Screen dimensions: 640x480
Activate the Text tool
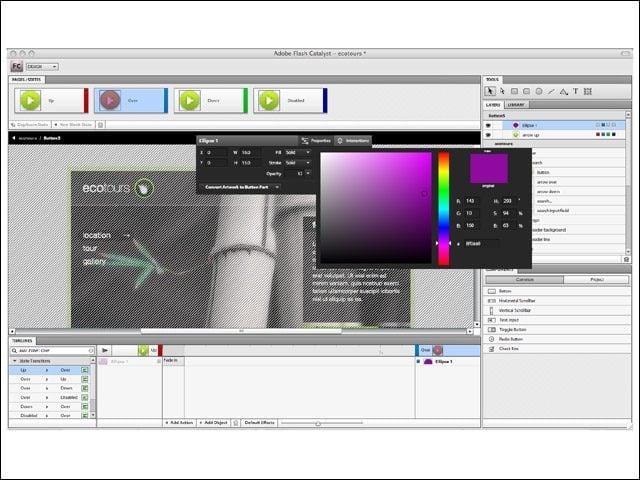click(x=576, y=91)
